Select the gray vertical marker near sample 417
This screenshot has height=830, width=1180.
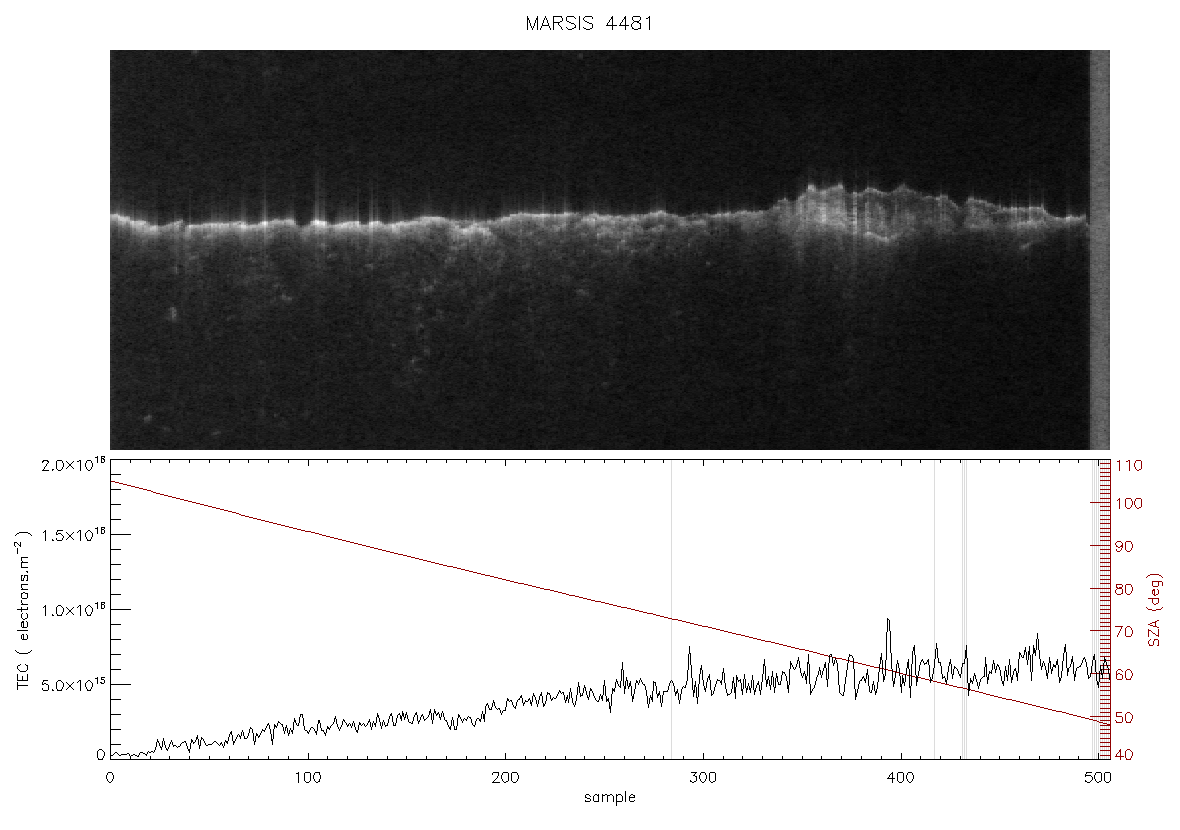[934, 609]
